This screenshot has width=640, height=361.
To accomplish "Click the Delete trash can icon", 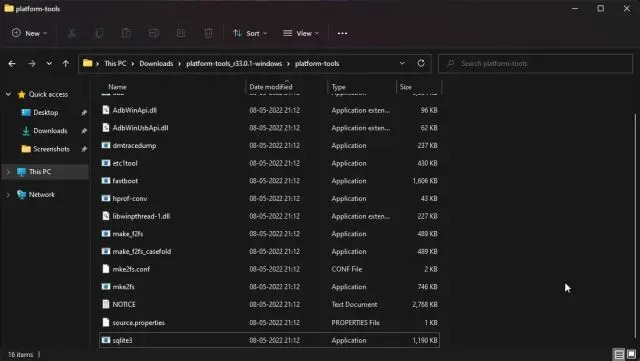I will click(208, 33).
